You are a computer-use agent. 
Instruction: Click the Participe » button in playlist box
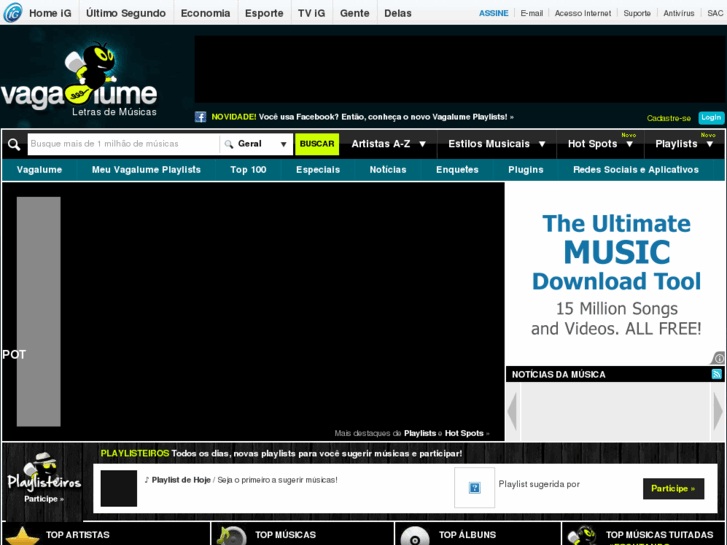point(673,488)
